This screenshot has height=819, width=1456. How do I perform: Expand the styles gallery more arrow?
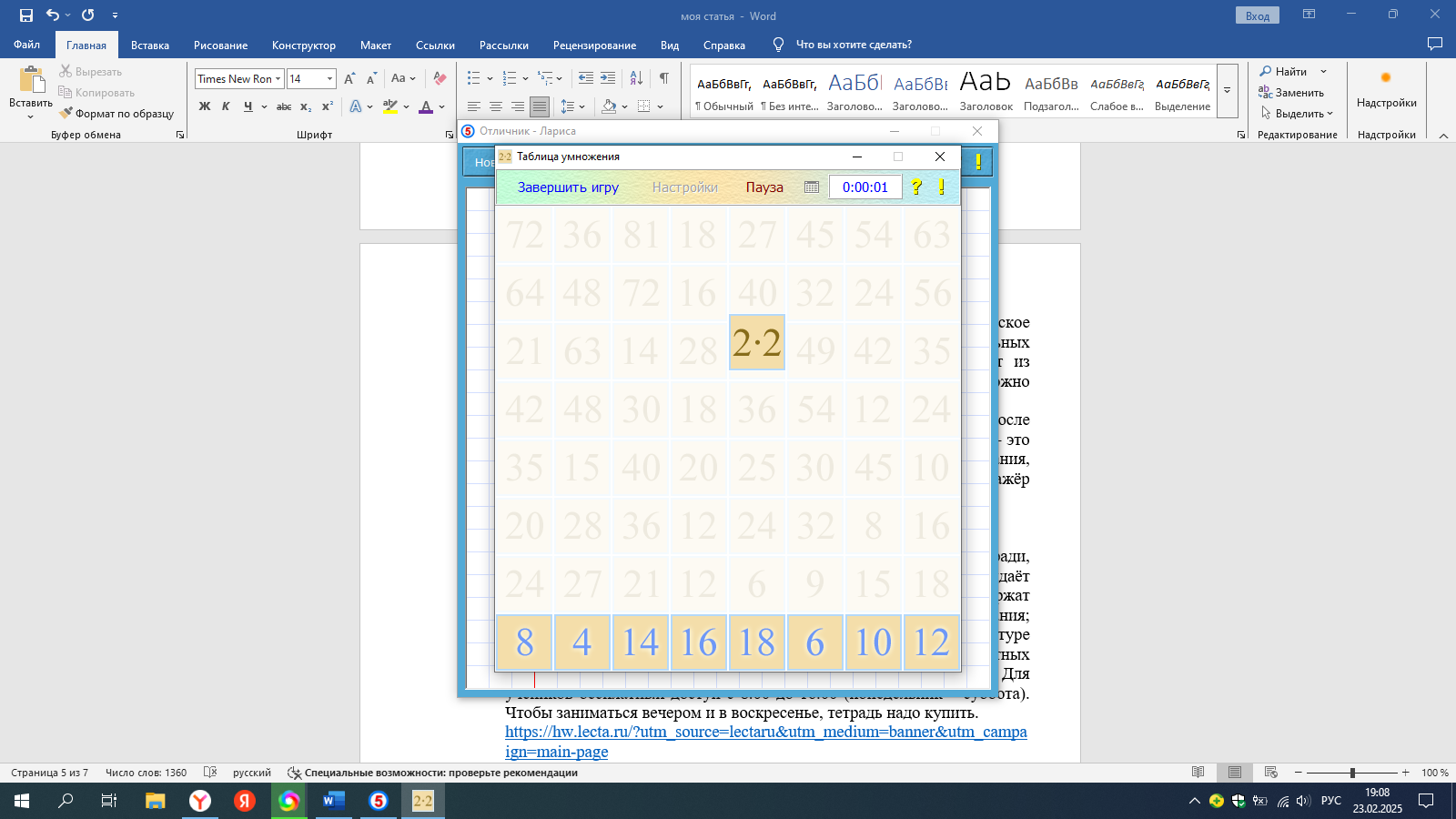point(1227,91)
